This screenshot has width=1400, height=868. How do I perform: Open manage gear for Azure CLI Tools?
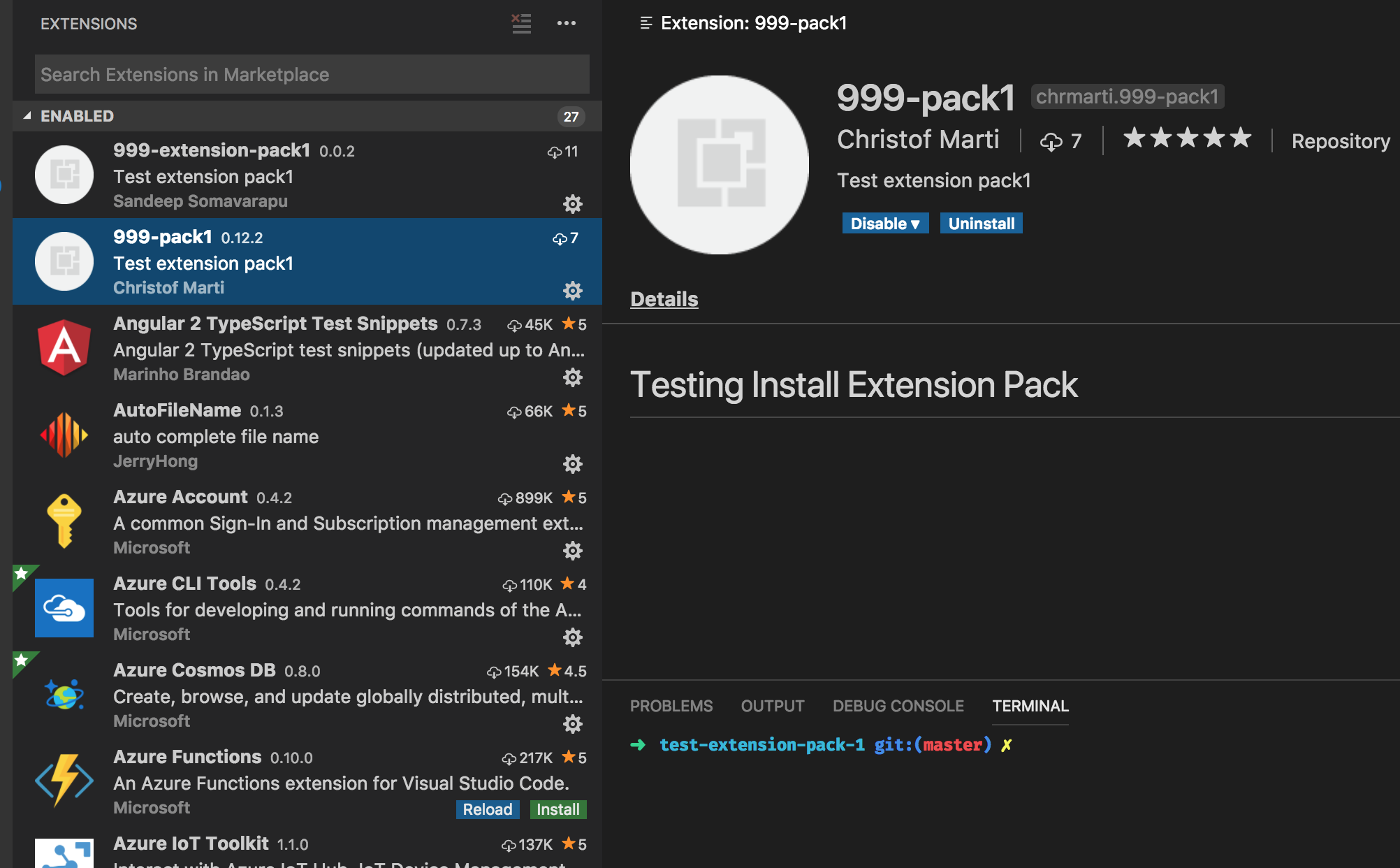[x=573, y=637]
